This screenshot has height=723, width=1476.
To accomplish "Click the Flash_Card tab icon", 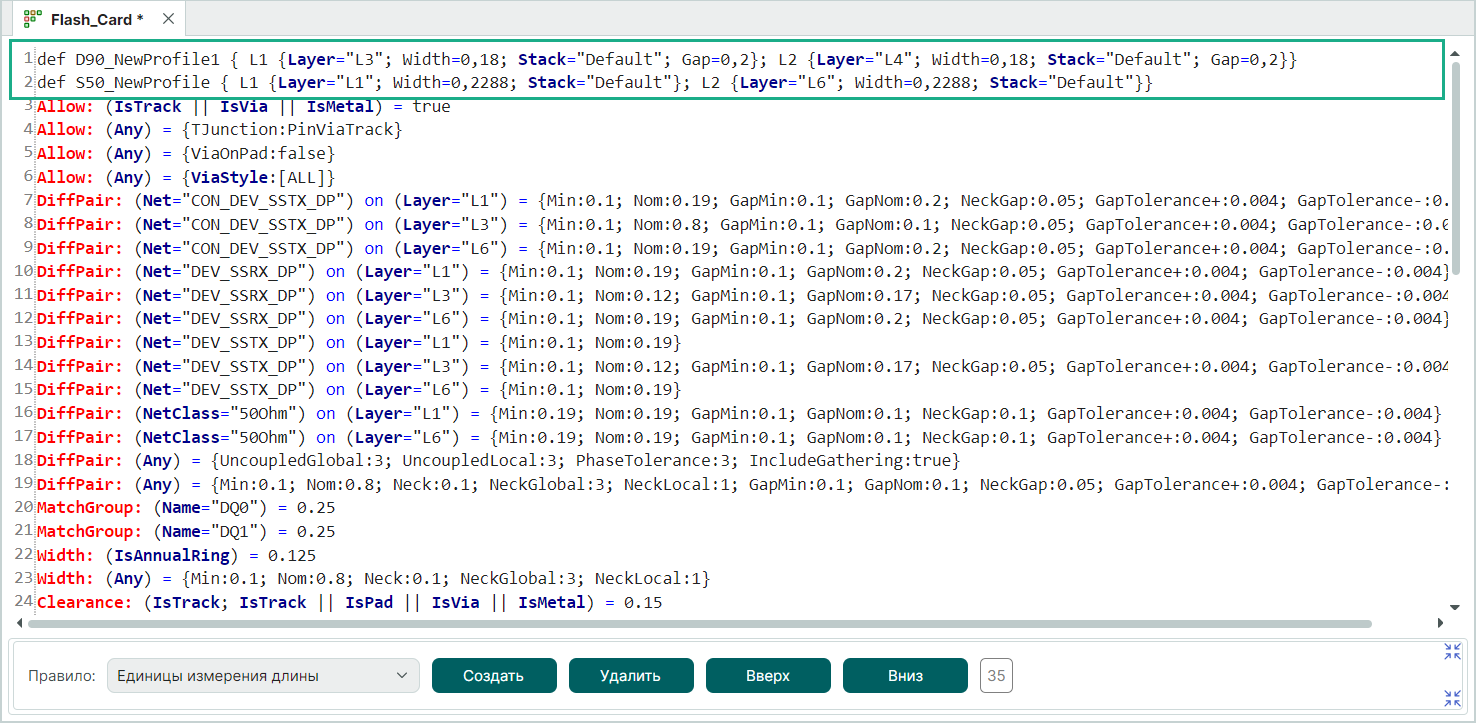I will 32,19.
